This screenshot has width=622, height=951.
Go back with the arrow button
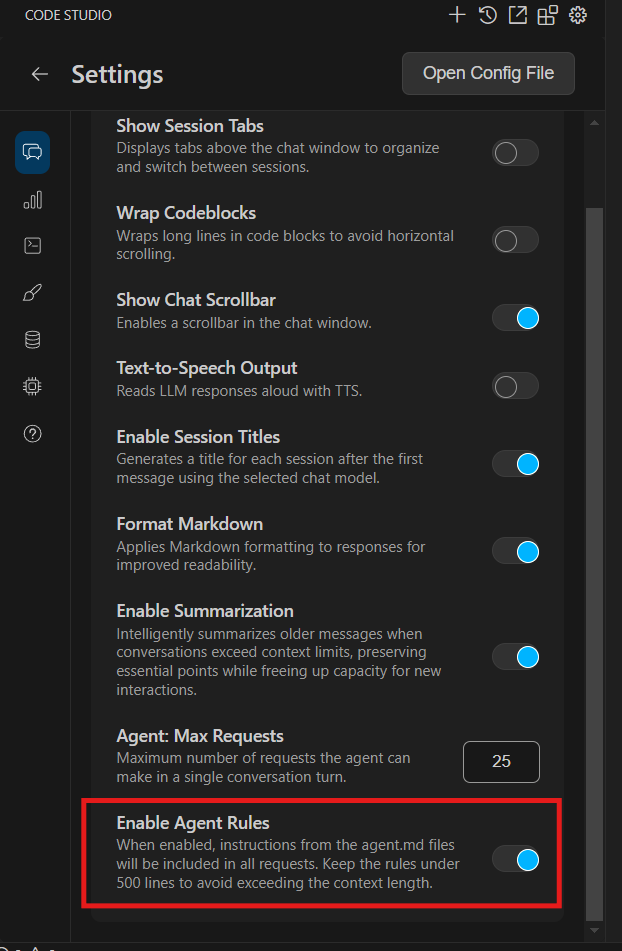39,73
